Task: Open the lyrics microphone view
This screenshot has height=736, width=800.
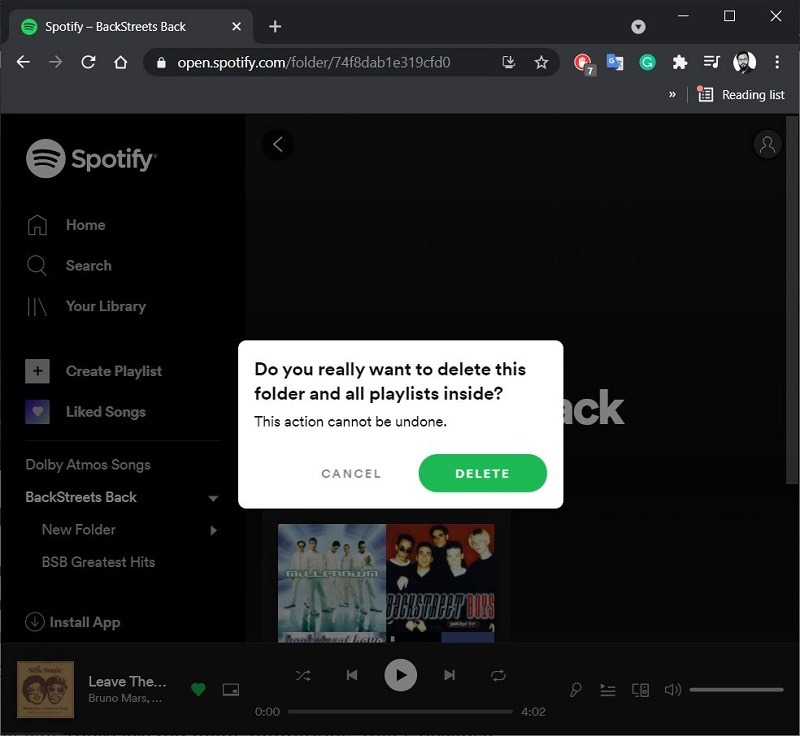Action: tap(575, 690)
